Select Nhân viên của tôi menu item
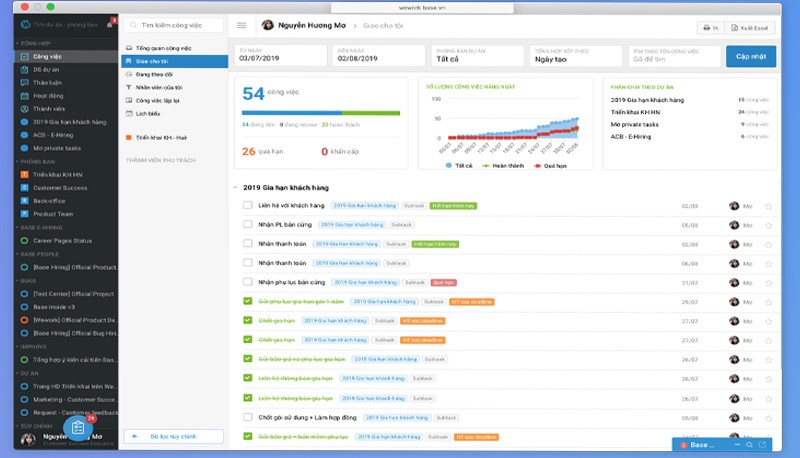Viewport: 800px width, 458px height. (x=174, y=87)
